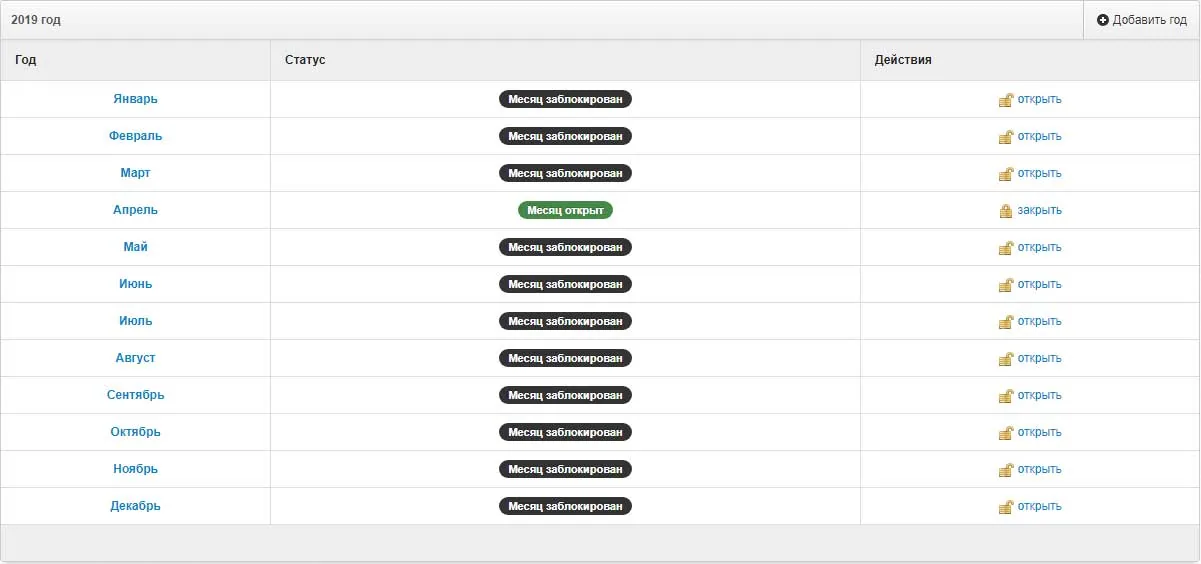Open the Июль month link
This screenshot has width=1201, height=564.
coord(135,321)
